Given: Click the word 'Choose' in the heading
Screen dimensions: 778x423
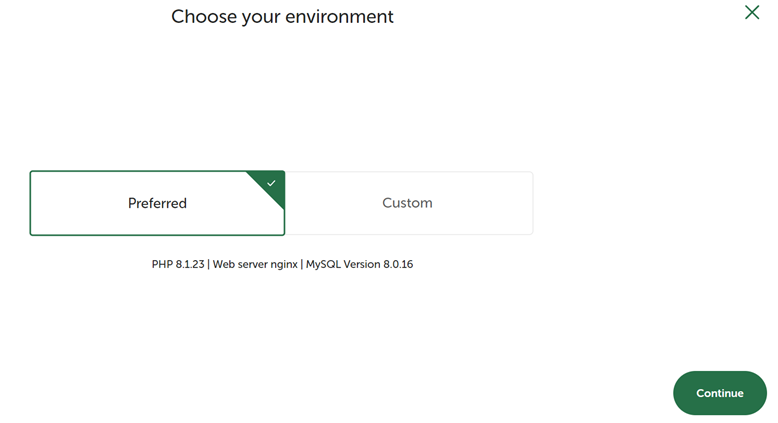Looking at the screenshot, I should pos(200,17).
